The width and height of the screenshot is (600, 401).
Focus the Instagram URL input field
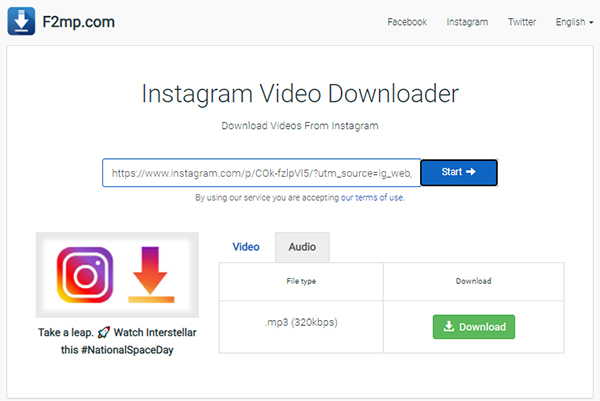[261, 173]
